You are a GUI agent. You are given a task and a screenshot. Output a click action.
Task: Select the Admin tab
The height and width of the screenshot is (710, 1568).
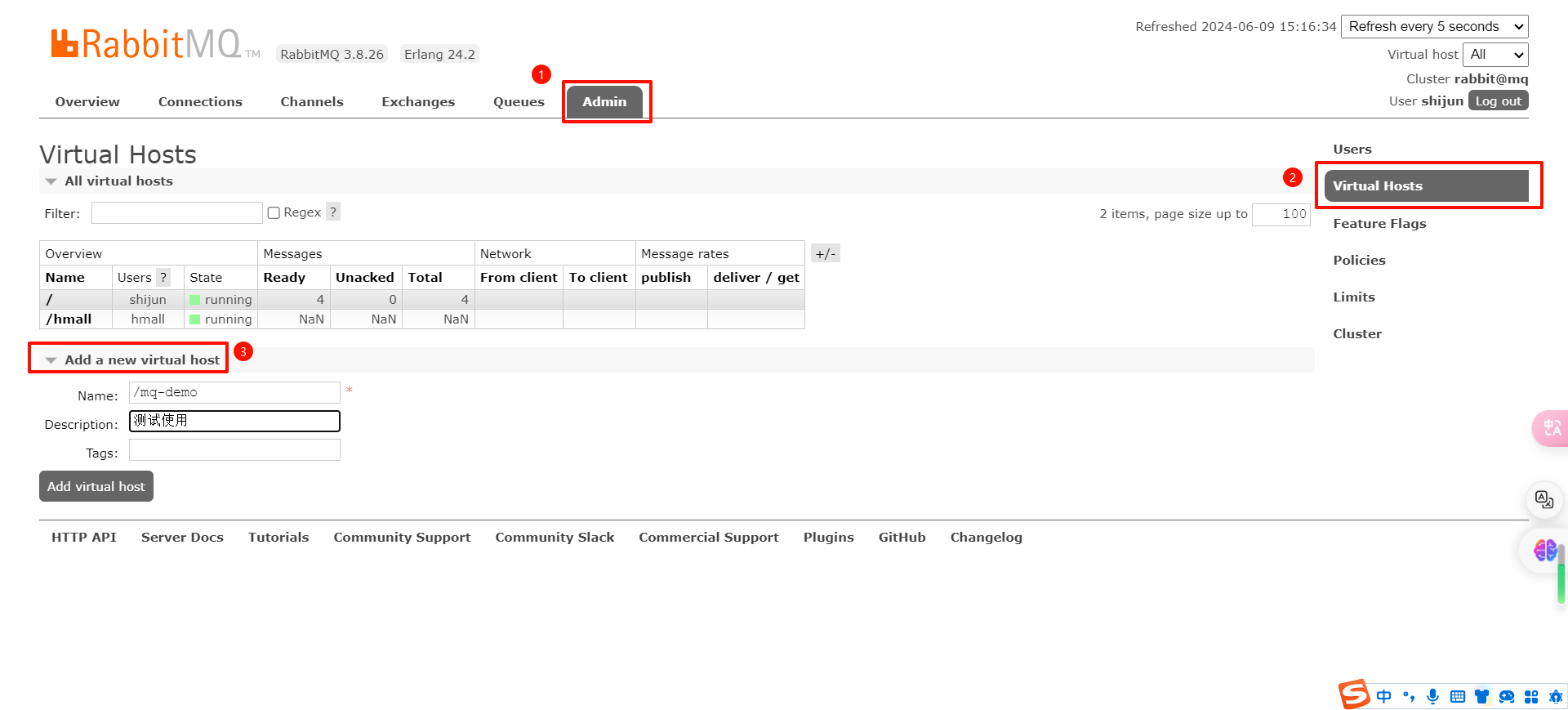pyautogui.click(x=604, y=101)
